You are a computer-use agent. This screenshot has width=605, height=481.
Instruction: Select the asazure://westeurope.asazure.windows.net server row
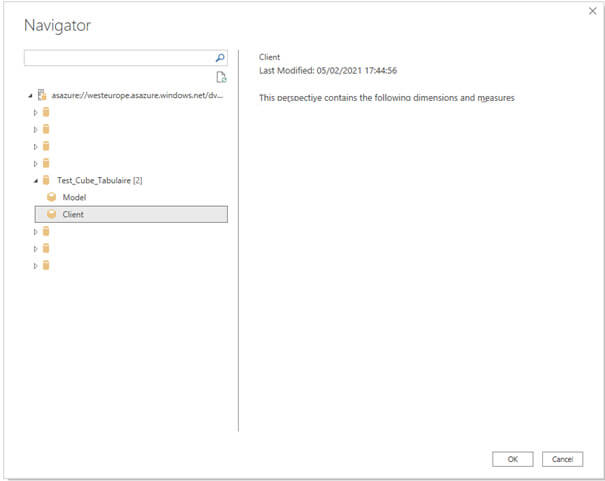click(137, 95)
